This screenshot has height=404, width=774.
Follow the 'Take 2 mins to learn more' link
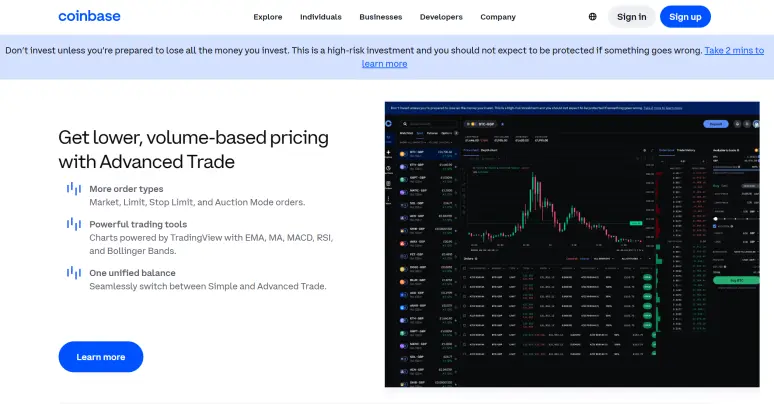point(734,50)
